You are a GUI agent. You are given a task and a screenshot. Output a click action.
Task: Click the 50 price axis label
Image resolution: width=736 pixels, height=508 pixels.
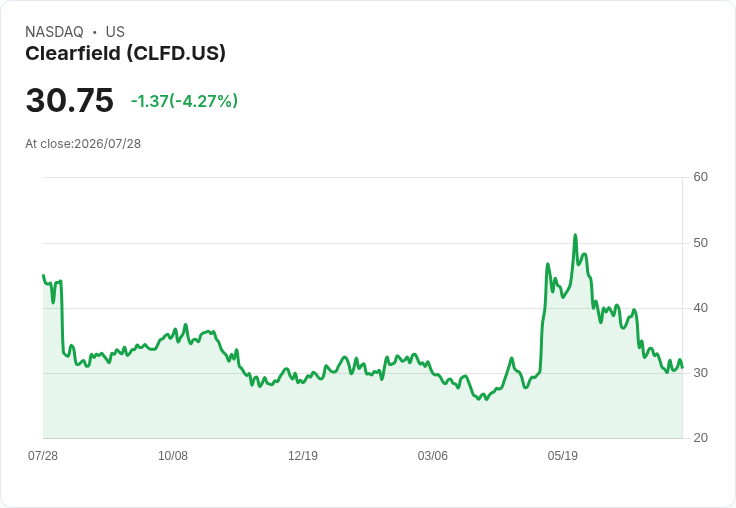[x=700, y=243]
